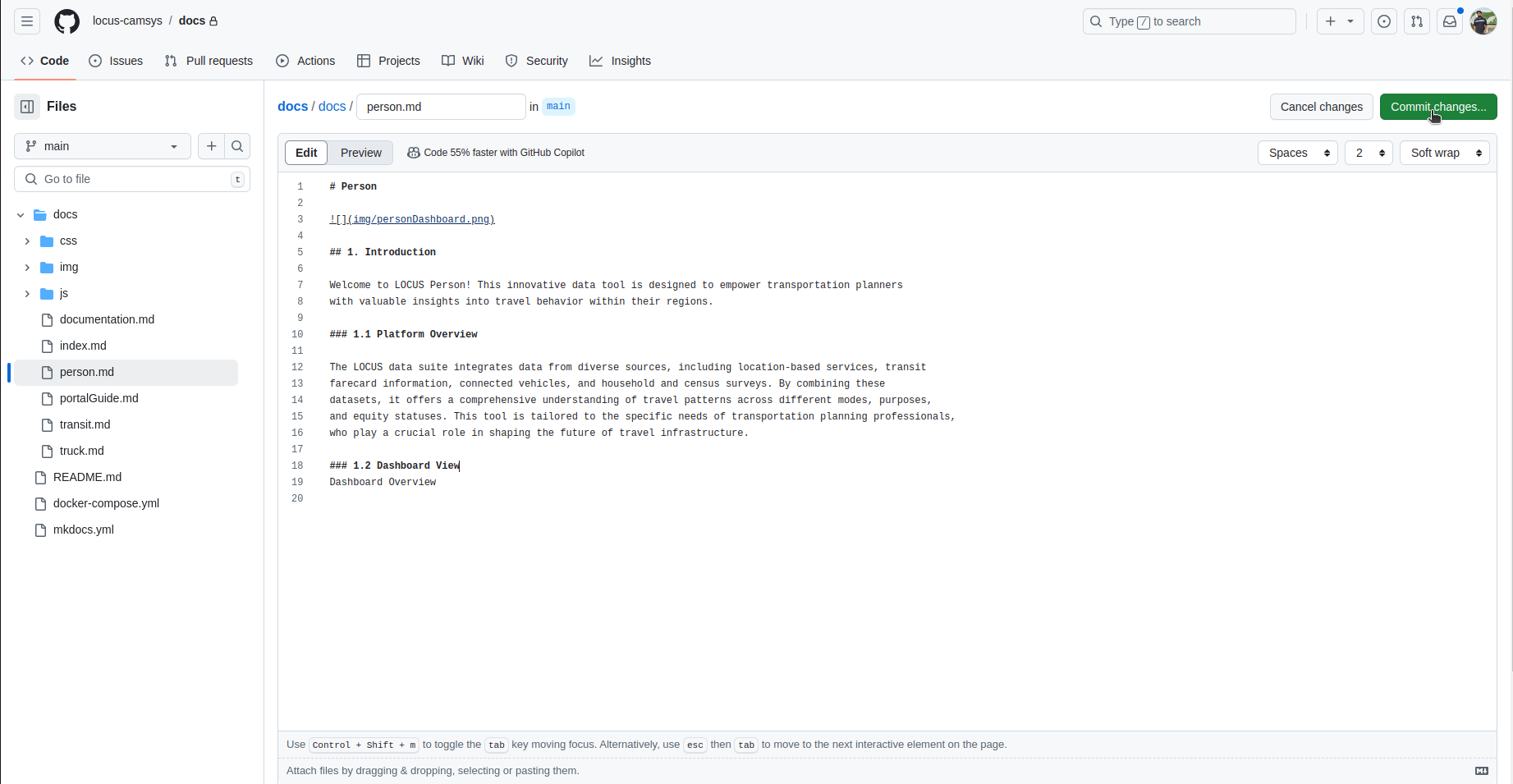Open the Insights tab
The width and height of the screenshot is (1513, 784).
click(620, 61)
